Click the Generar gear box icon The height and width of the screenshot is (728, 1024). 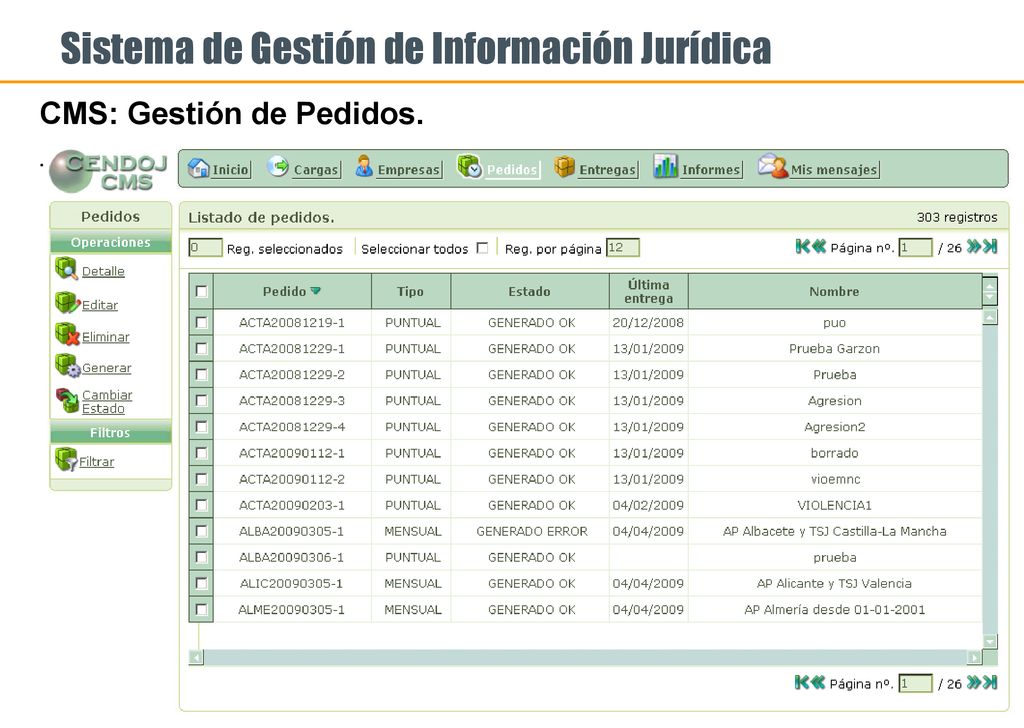point(68,365)
